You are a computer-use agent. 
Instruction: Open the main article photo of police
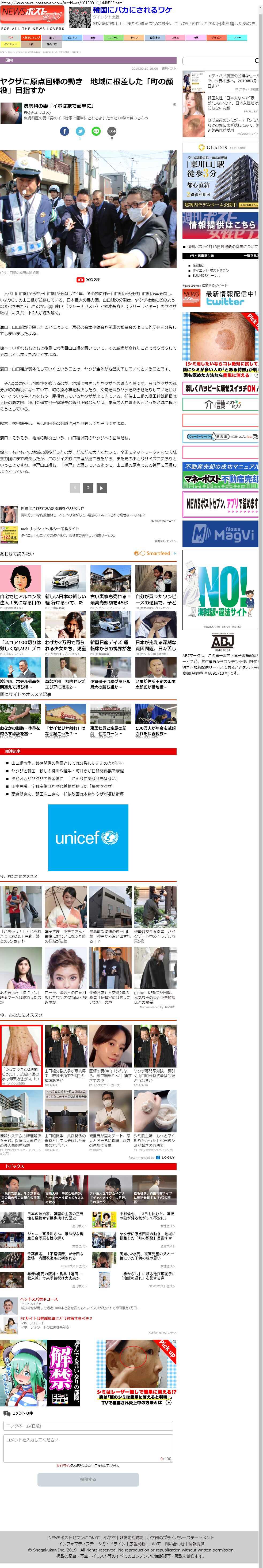click(89, 209)
